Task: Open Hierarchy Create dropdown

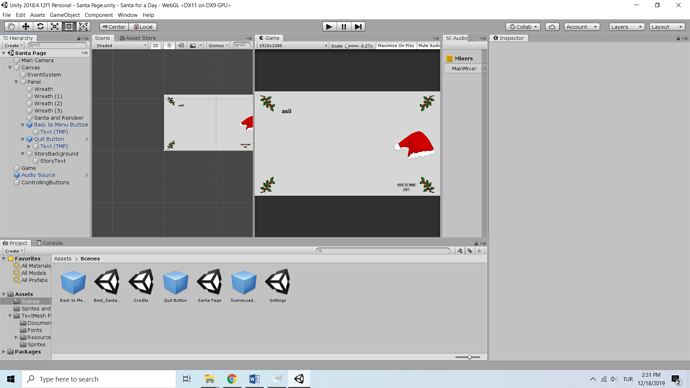Action: pyautogui.click(x=13, y=45)
